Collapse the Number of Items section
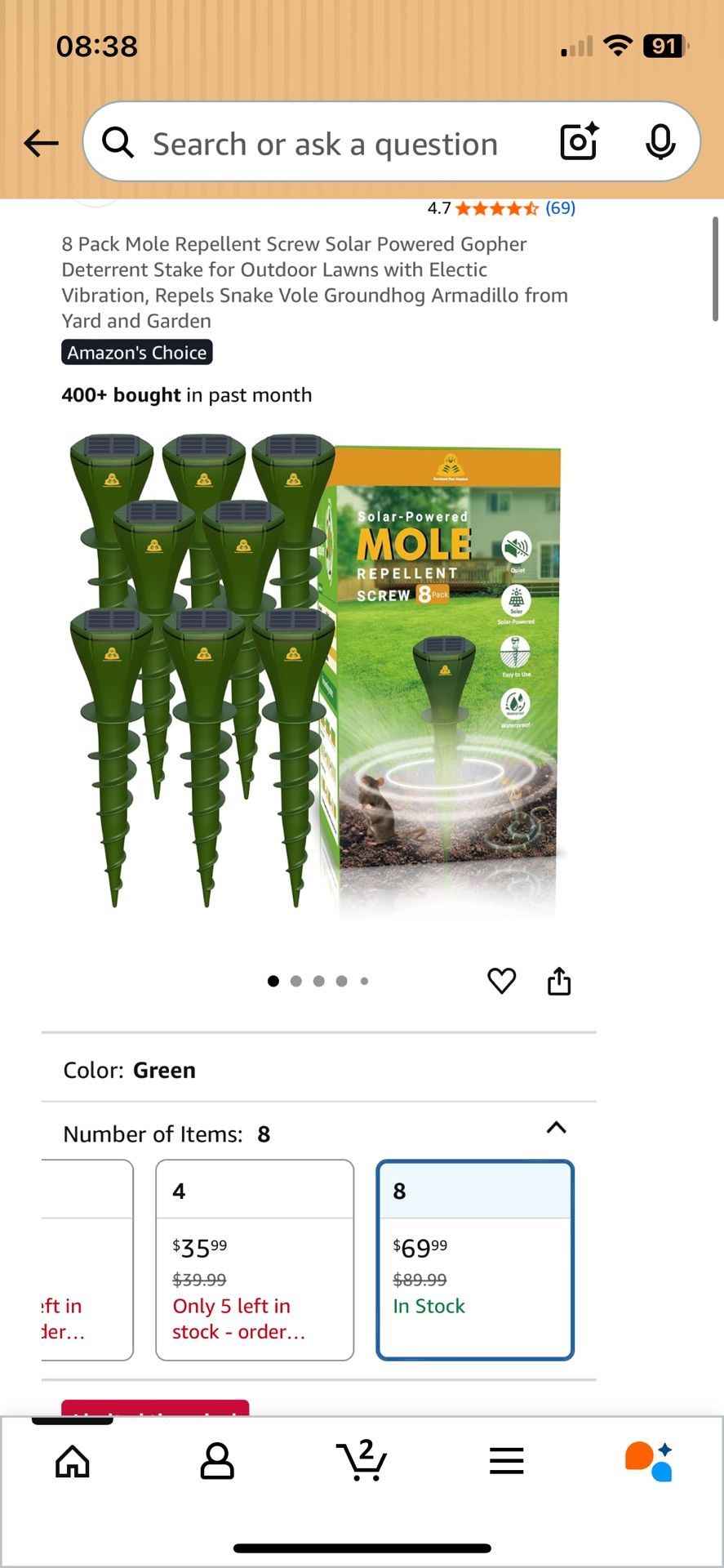Screen dimensions: 724x1568 tap(556, 1128)
